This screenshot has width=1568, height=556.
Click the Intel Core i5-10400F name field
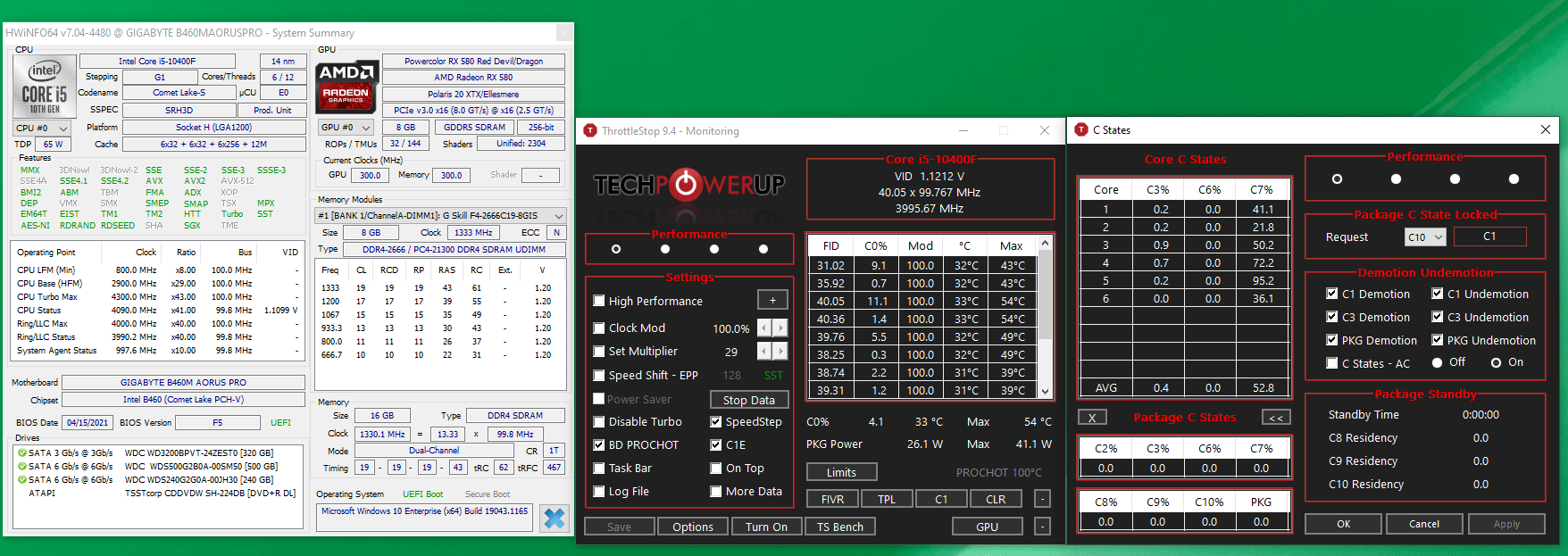click(157, 62)
